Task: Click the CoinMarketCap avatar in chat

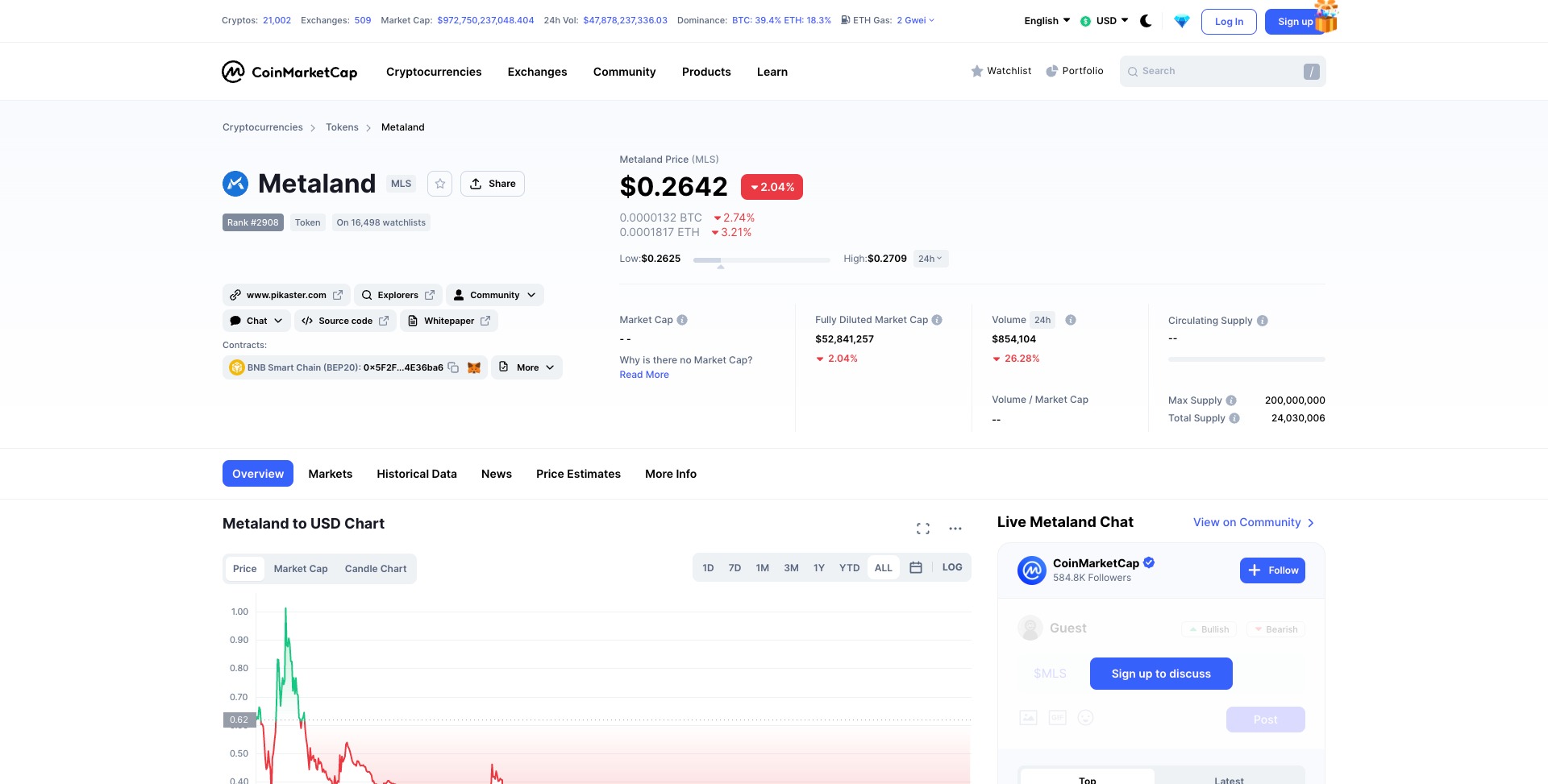Action: coord(1032,570)
